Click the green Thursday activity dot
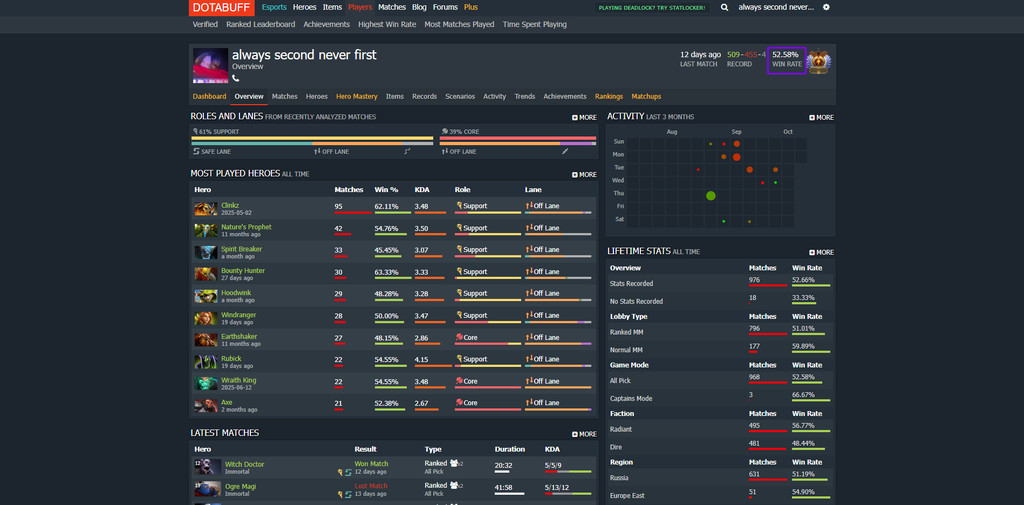 click(711, 195)
